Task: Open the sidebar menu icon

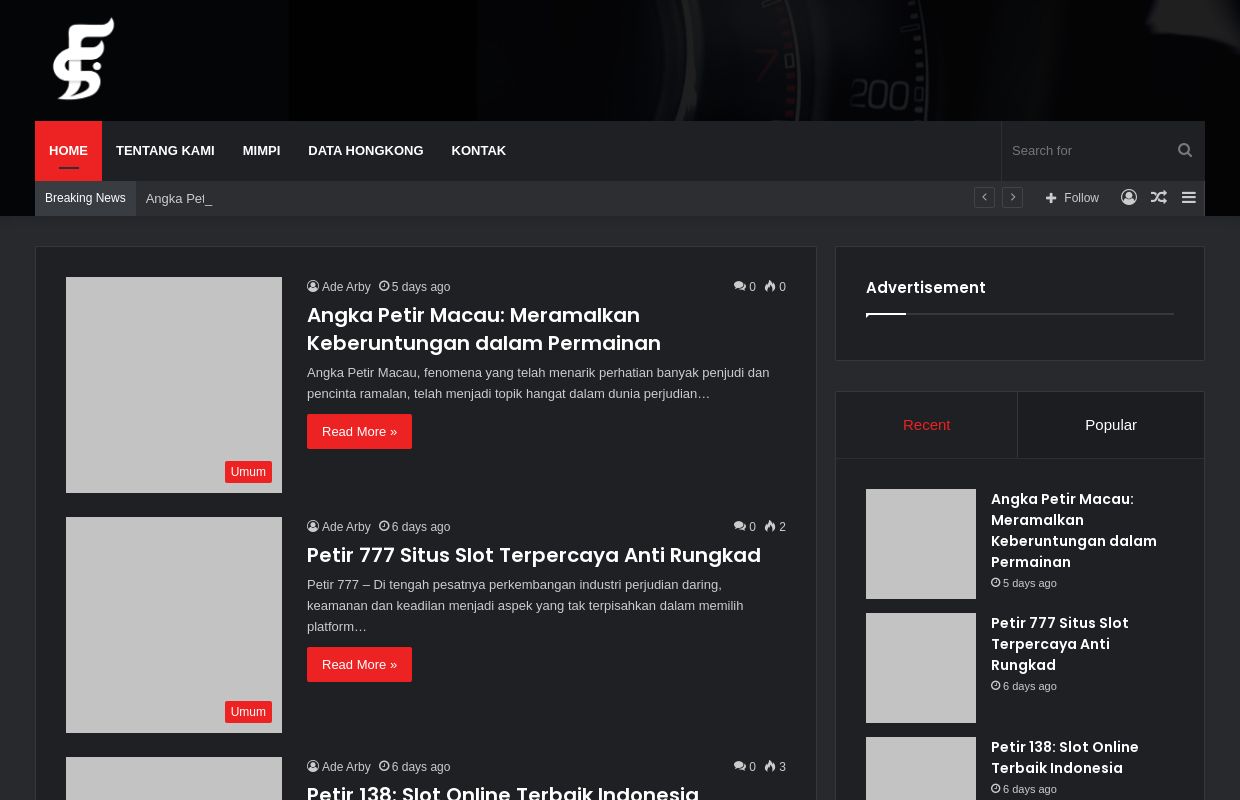Action: (1189, 198)
